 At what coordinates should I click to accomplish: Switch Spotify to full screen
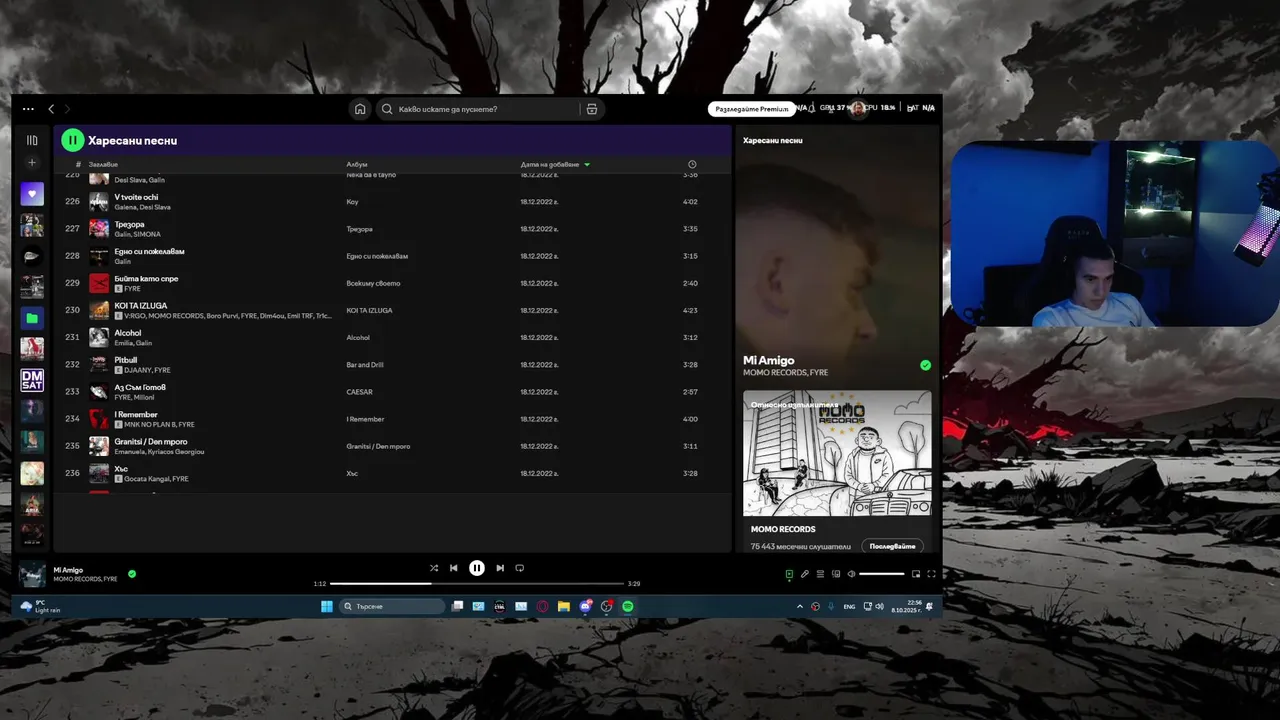pos(931,574)
